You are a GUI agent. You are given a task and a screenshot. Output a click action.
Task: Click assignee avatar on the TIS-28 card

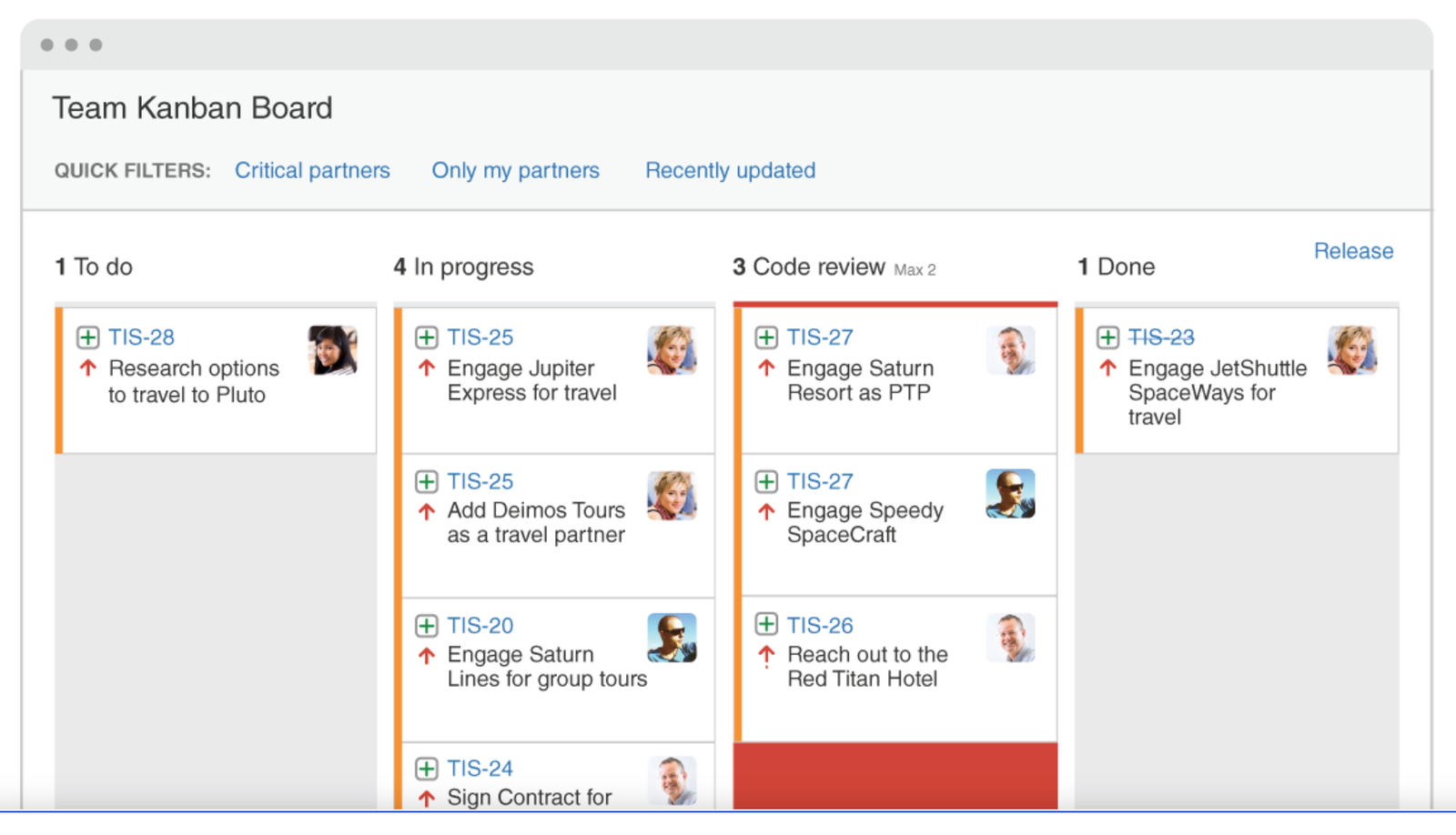click(x=332, y=350)
